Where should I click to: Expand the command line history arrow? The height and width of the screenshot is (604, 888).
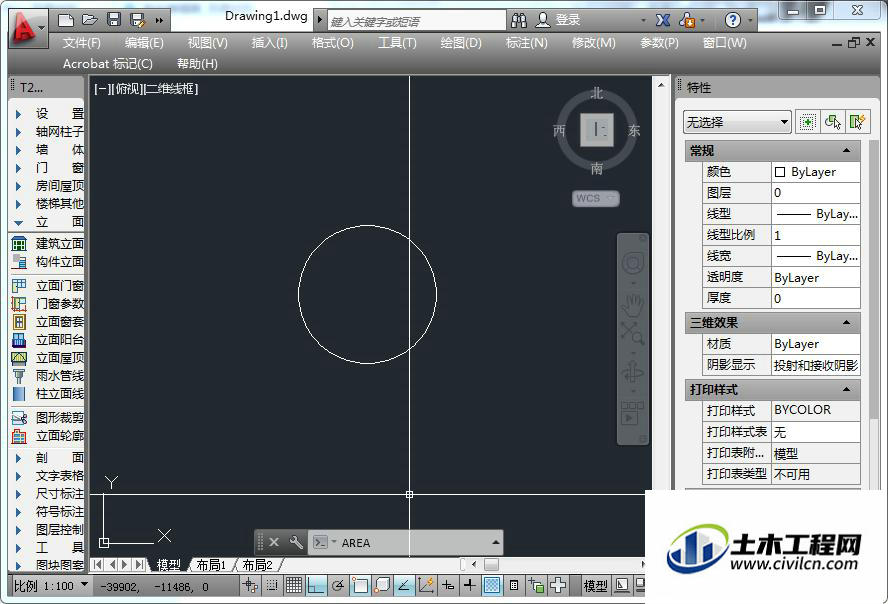[496, 542]
